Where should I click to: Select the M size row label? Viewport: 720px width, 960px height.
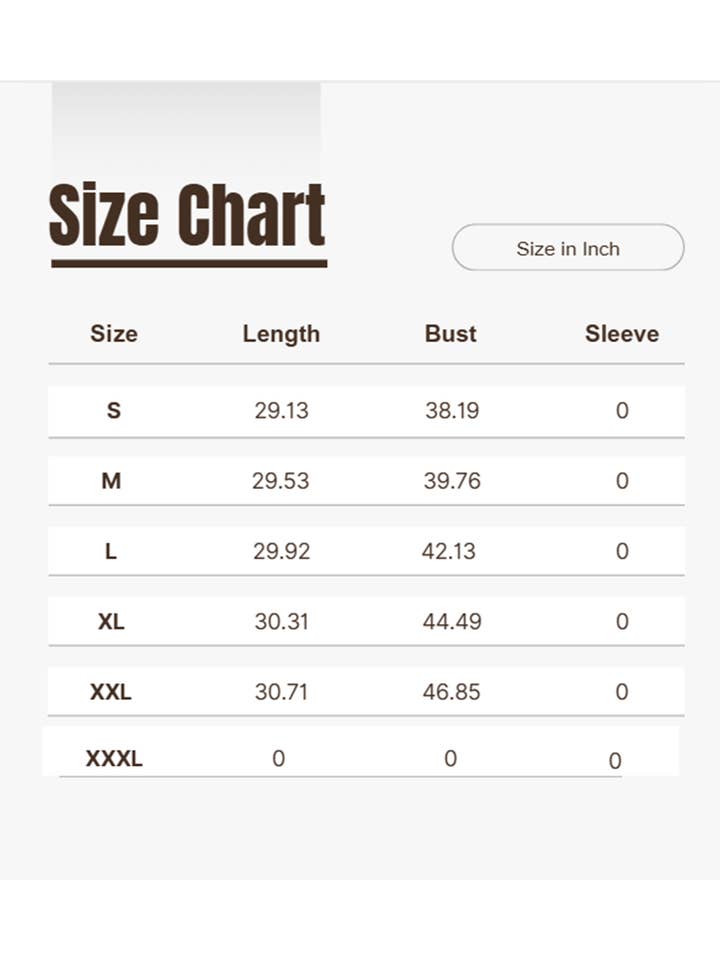click(x=111, y=481)
